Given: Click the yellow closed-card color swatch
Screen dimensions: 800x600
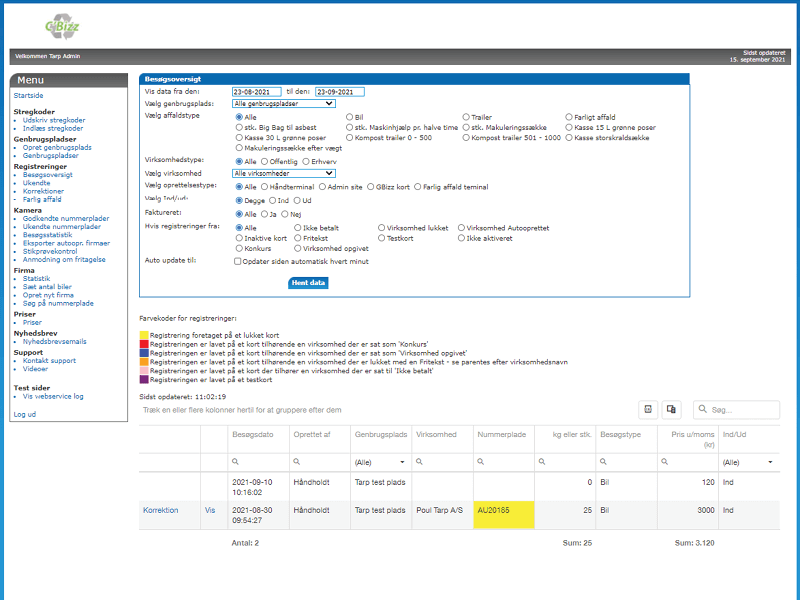Looking at the screenshot, I should click(143, 335).
